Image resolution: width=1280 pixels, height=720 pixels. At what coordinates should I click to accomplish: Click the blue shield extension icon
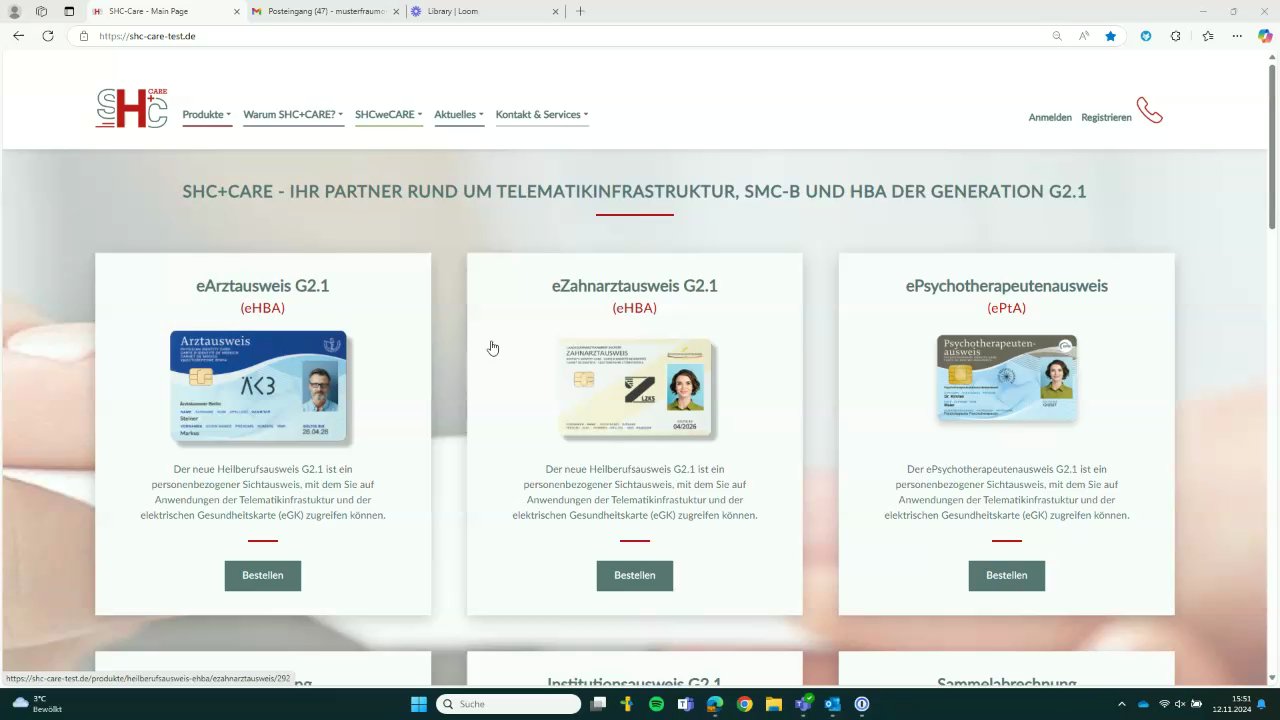coord(1146,36)
